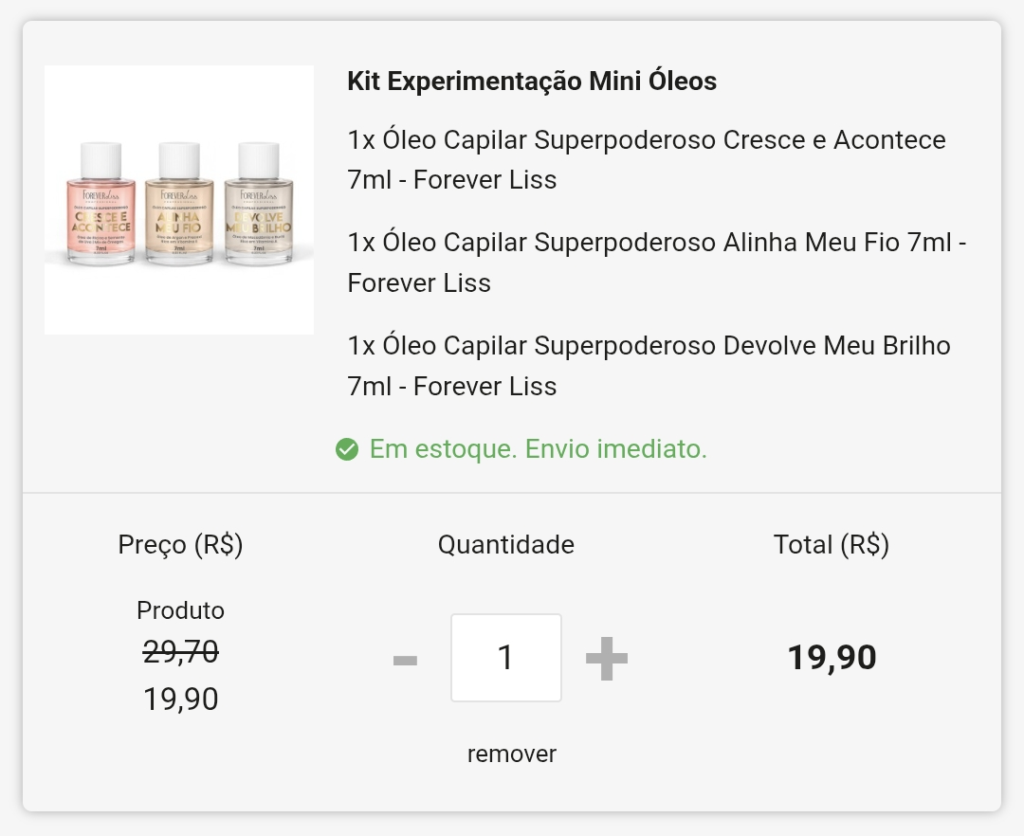Select the quantity input field
The width and height of the screenshot is (1024, 836).
click(x=506, y=658)
